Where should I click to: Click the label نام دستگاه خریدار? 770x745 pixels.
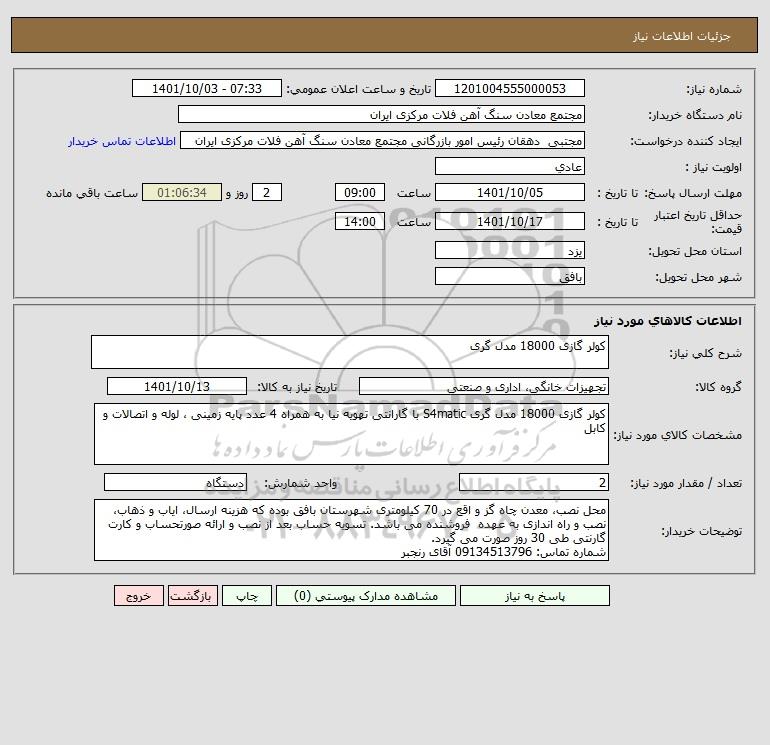point(695,115)
